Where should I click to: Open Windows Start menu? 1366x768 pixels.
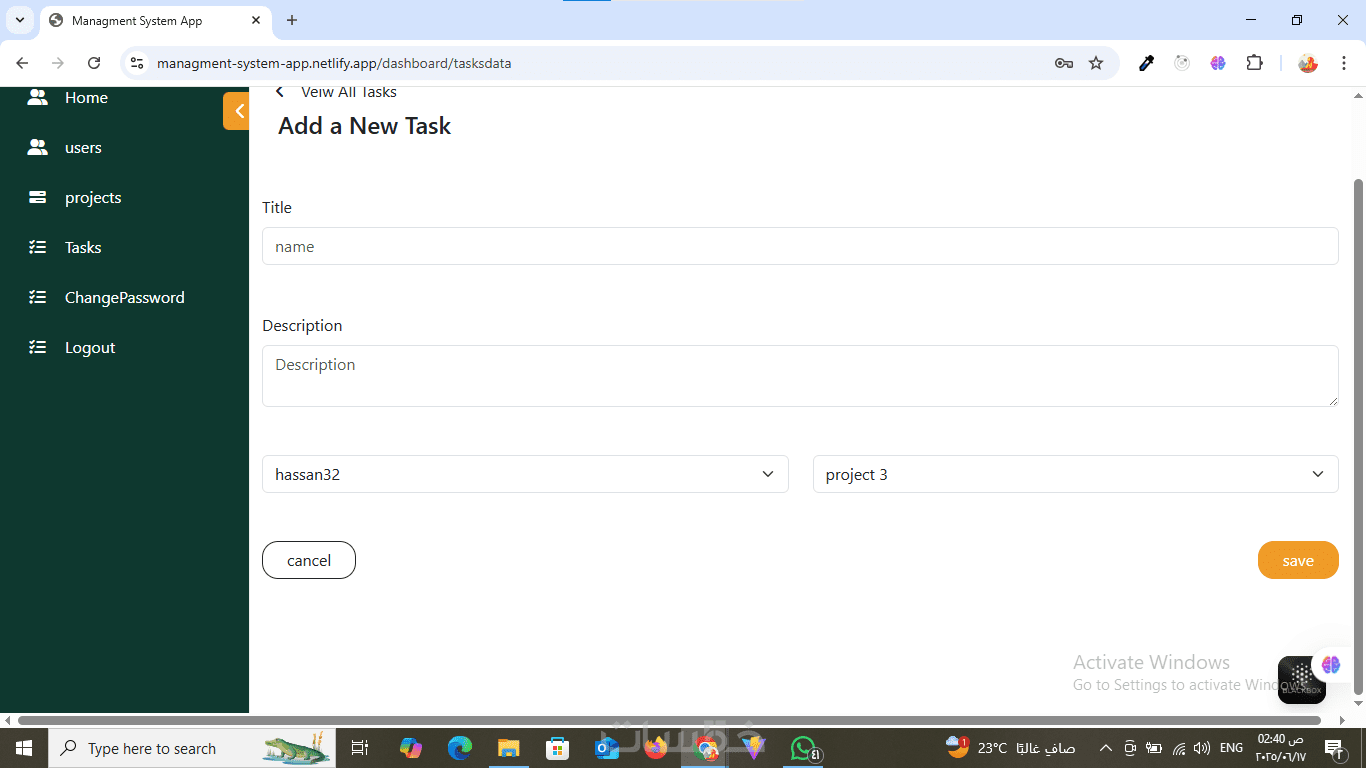tap(24, 748)
